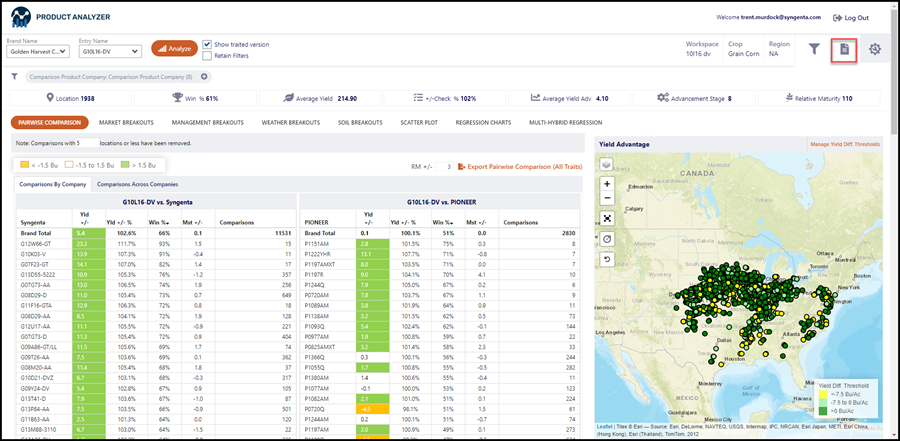Open the Entry Name dropdown

coord(110,51)
